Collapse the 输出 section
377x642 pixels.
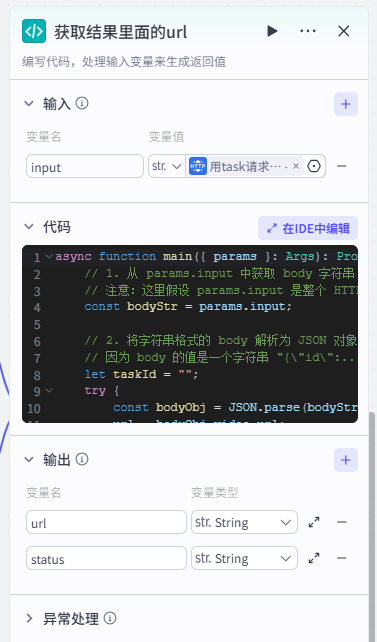29,459
